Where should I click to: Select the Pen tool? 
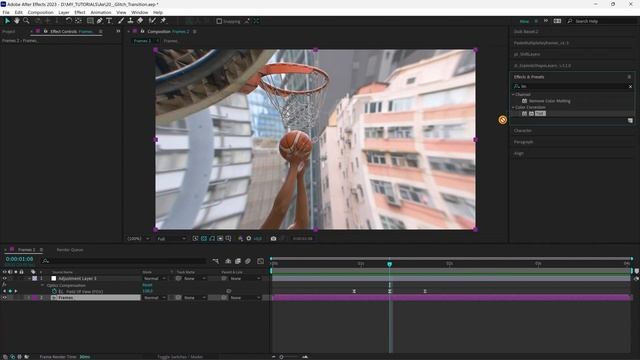(x=100, y=21)
